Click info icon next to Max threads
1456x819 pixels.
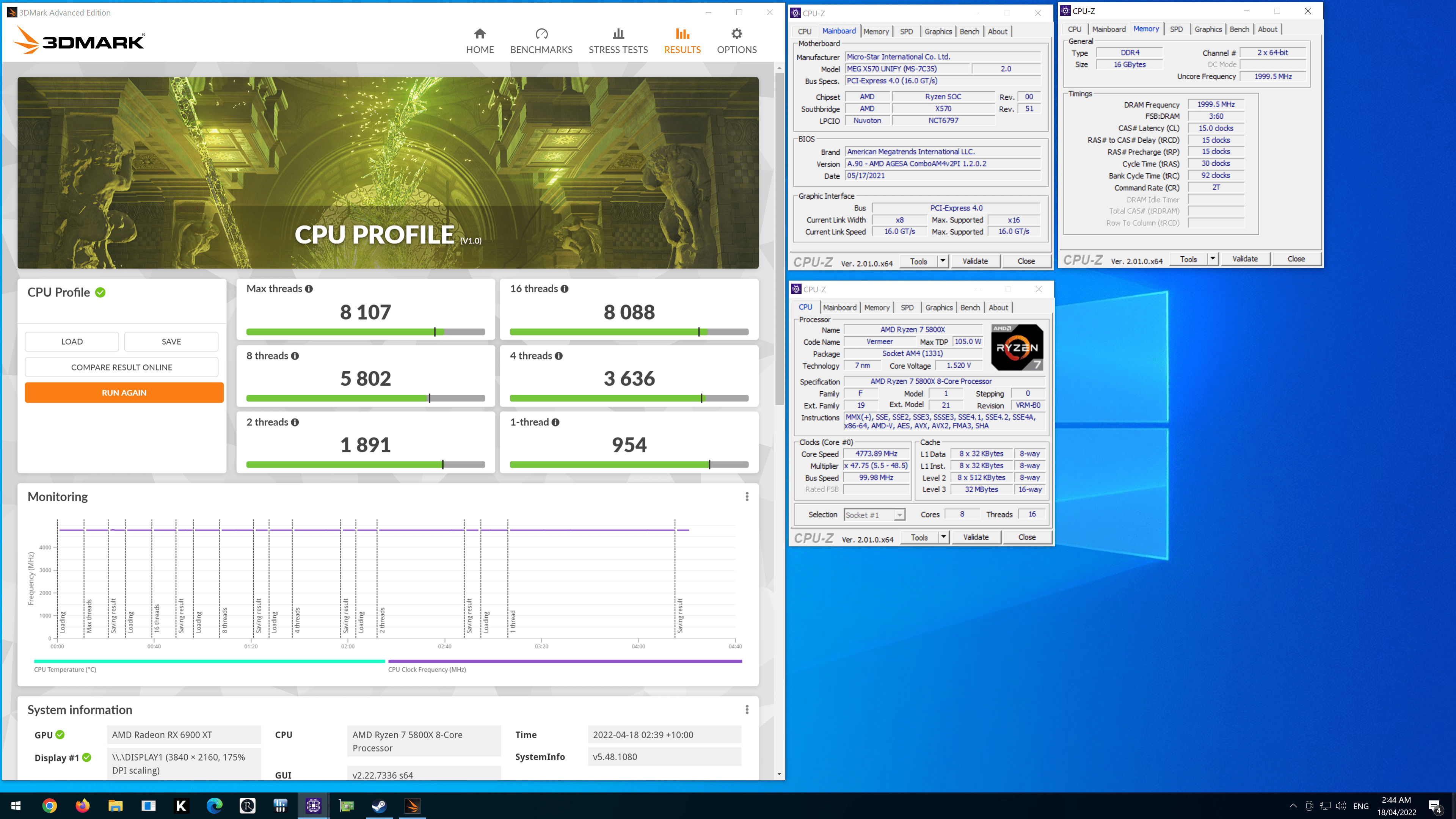[x=309, y=289]
